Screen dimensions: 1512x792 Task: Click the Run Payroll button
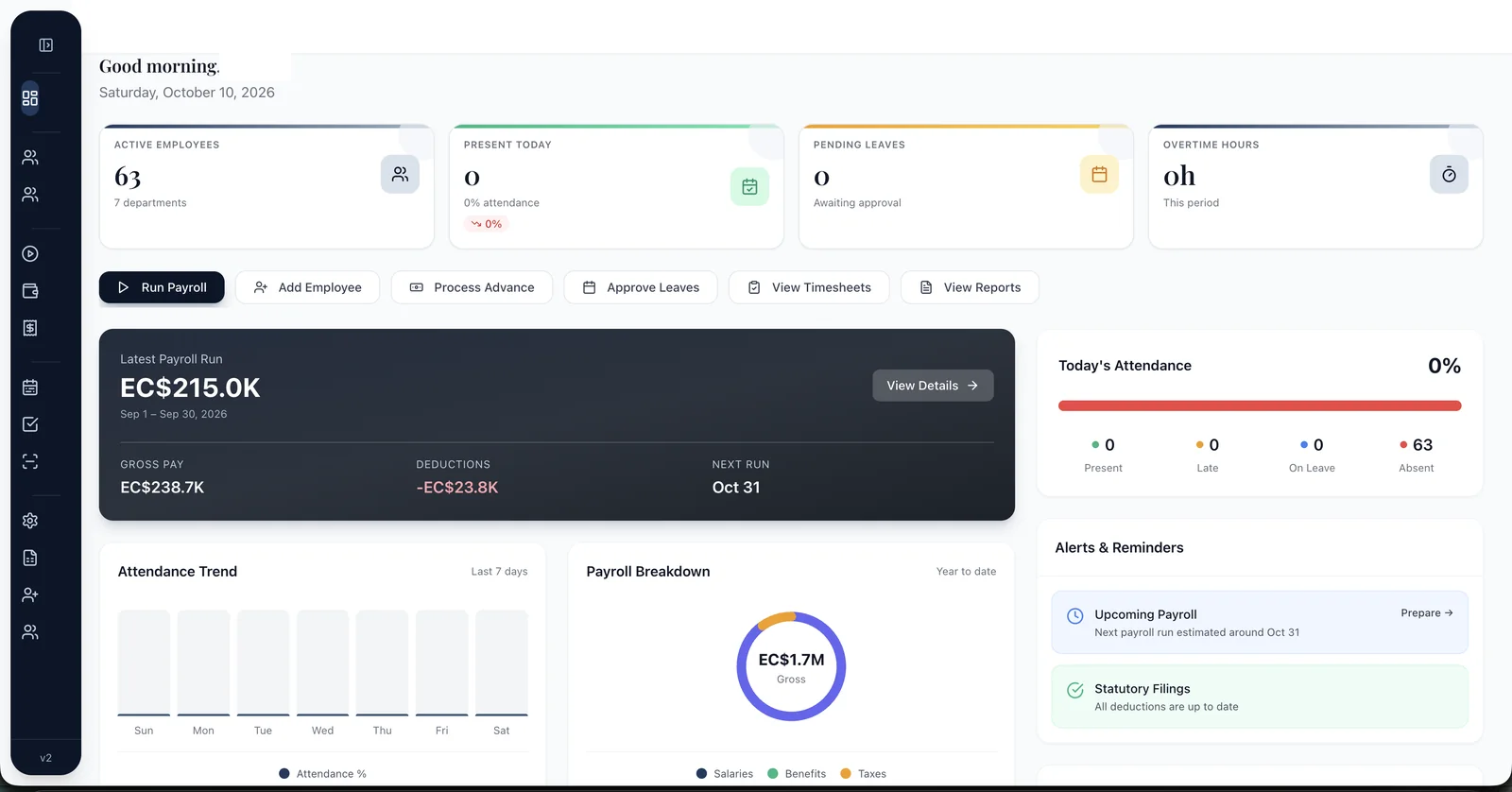click(162, 287)
